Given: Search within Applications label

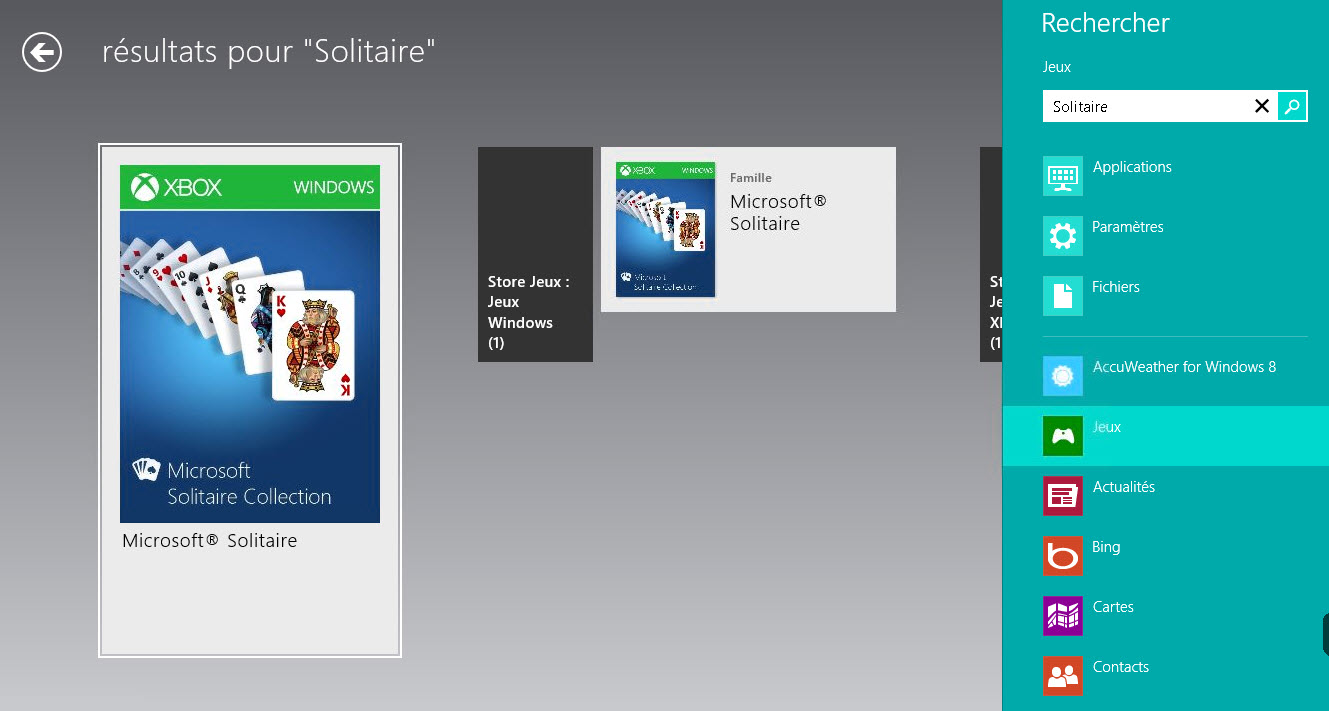Looking at the screenshot, I should coord(1132,167).
